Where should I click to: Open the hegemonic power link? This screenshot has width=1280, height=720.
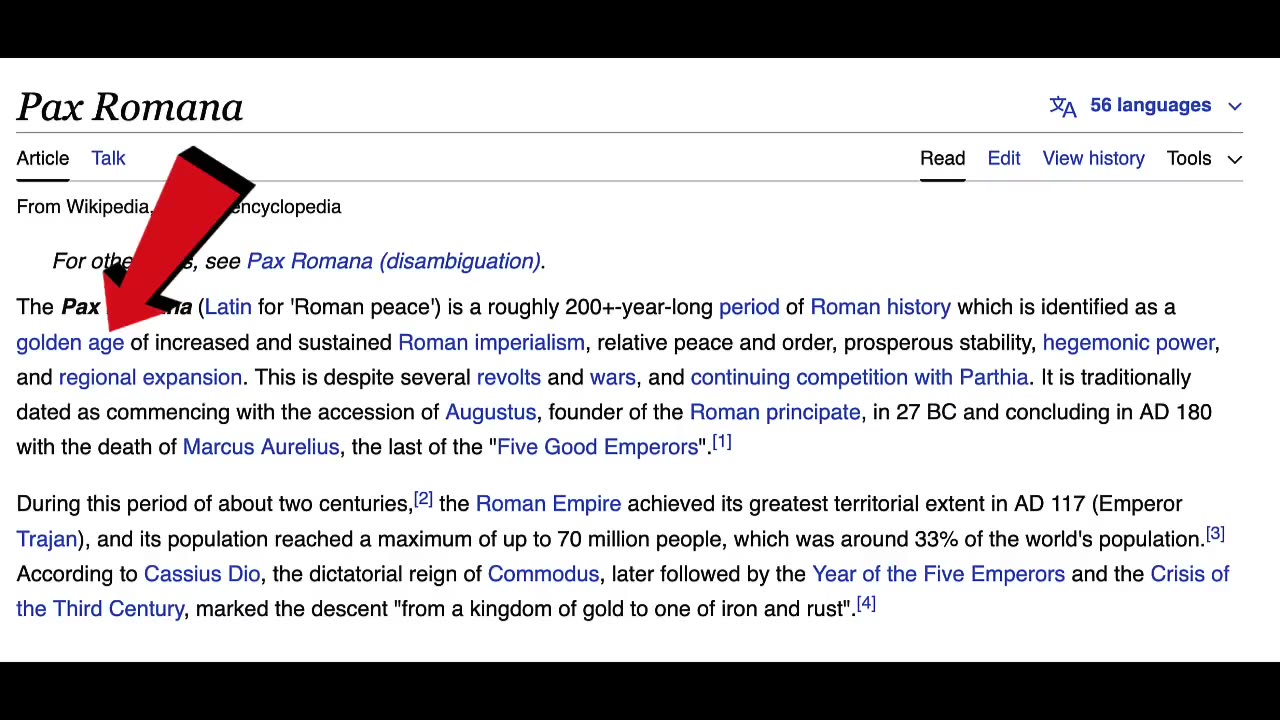tap(1128, 342)
